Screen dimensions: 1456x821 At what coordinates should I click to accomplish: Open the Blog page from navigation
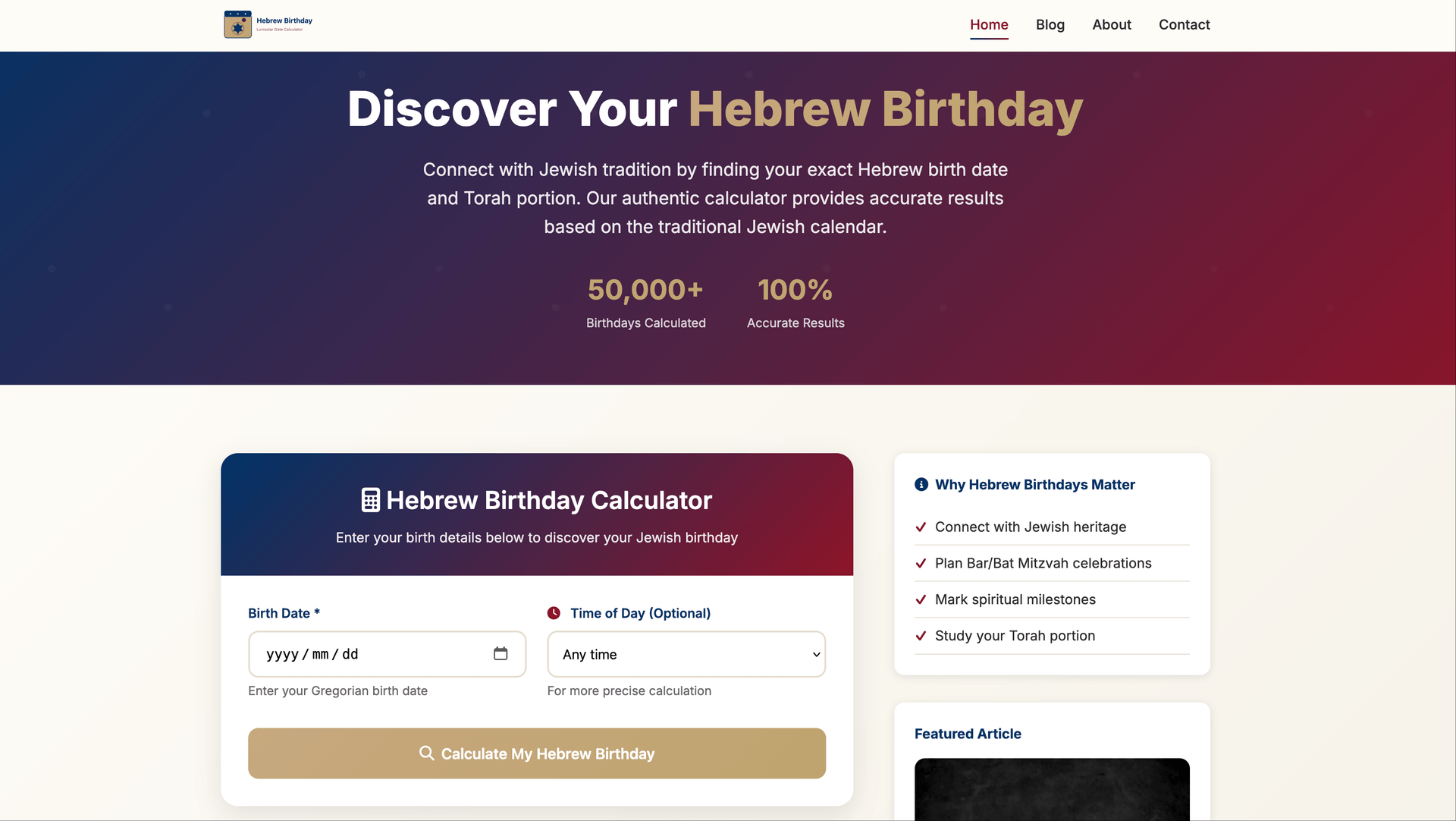pyautogui.click(x=1050, y=24)
